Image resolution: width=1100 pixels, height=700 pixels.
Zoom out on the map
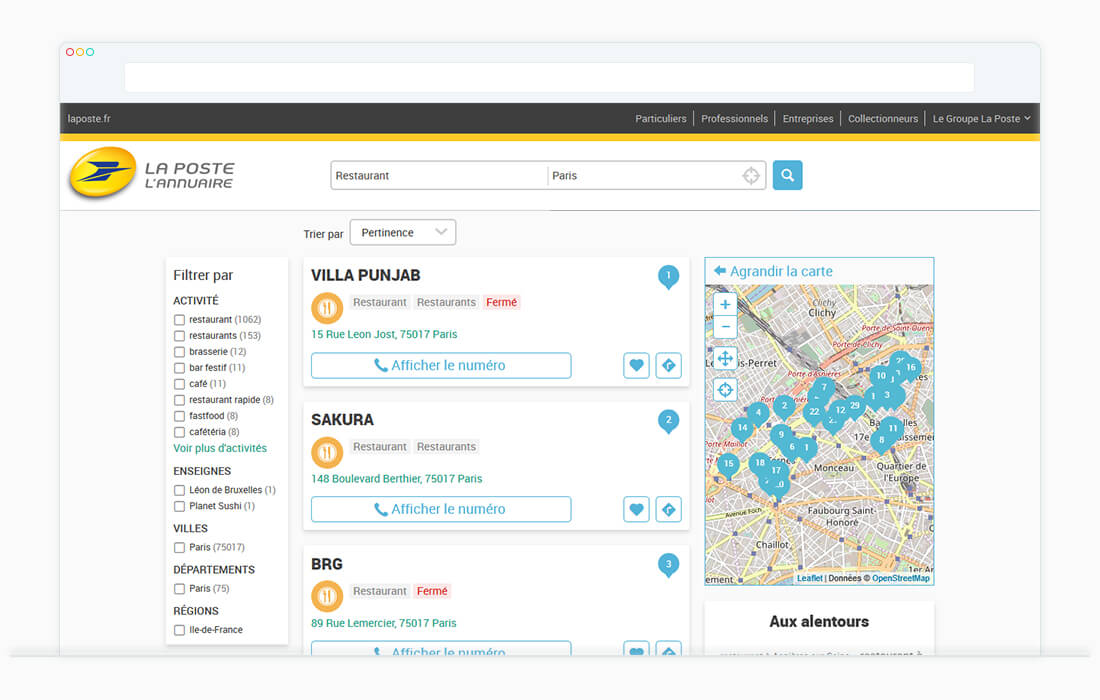click(725, 327)
